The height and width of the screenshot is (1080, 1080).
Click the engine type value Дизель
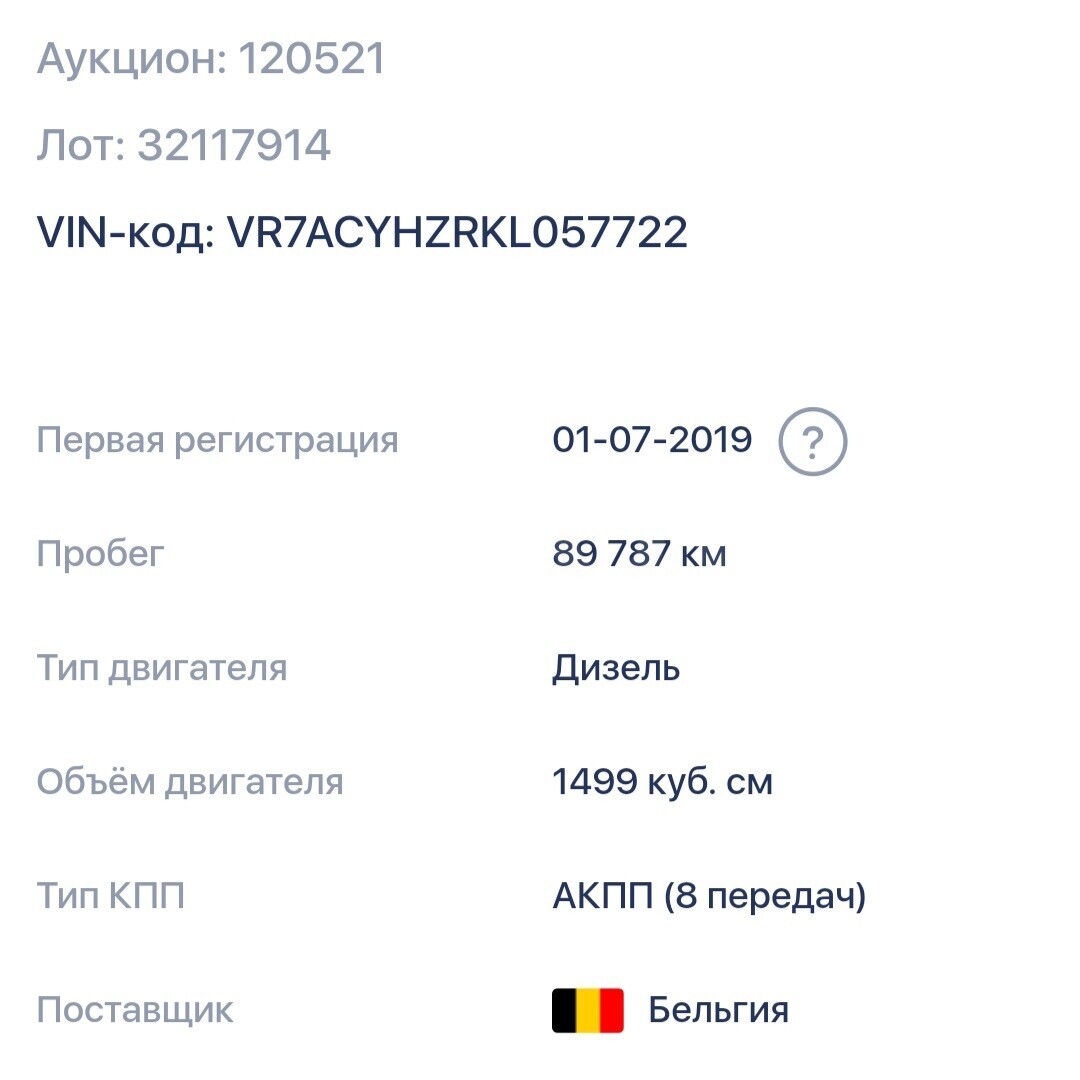616,668
